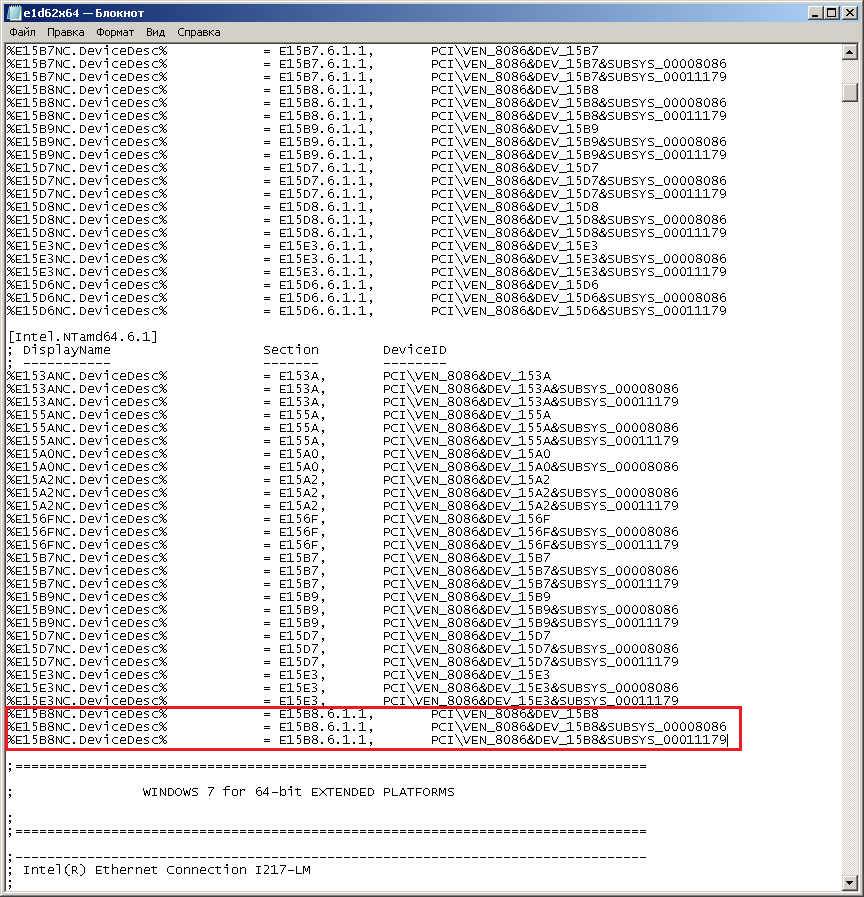Click PCI\VEN_8086&DEV_155A&SUBSYS_00008086 text
The image size is (864, 897).
(x=530, y=427)
